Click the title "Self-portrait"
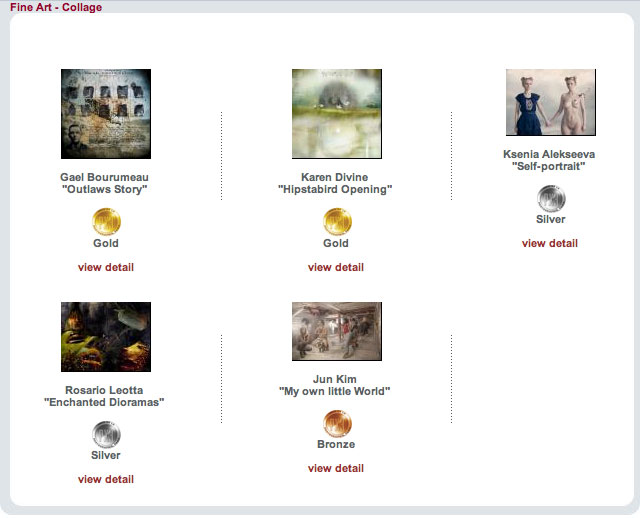 549,166
